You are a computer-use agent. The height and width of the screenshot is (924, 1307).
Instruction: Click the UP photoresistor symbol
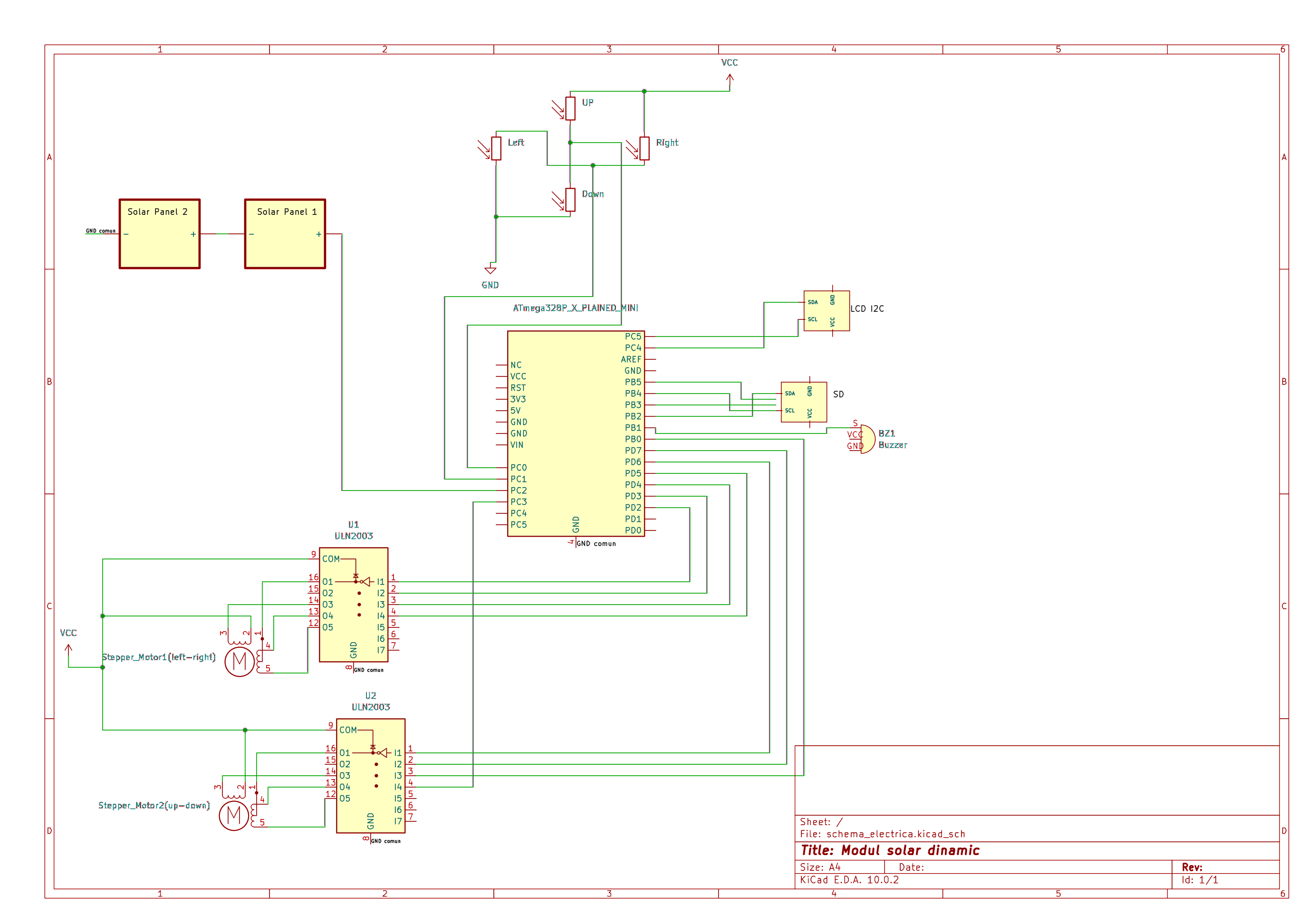tap(570, 108)
